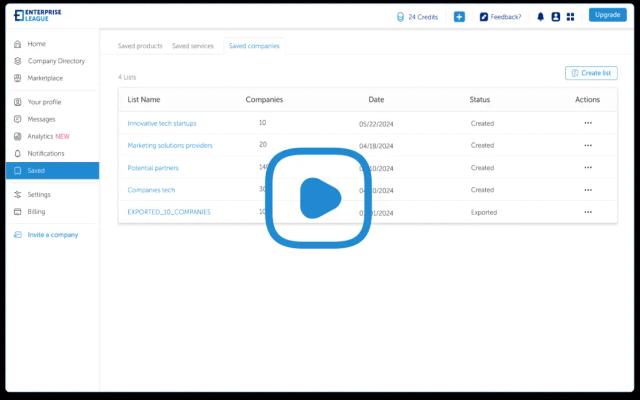Open the Potential partners list link
640x400 pixels.
(153, 168)
